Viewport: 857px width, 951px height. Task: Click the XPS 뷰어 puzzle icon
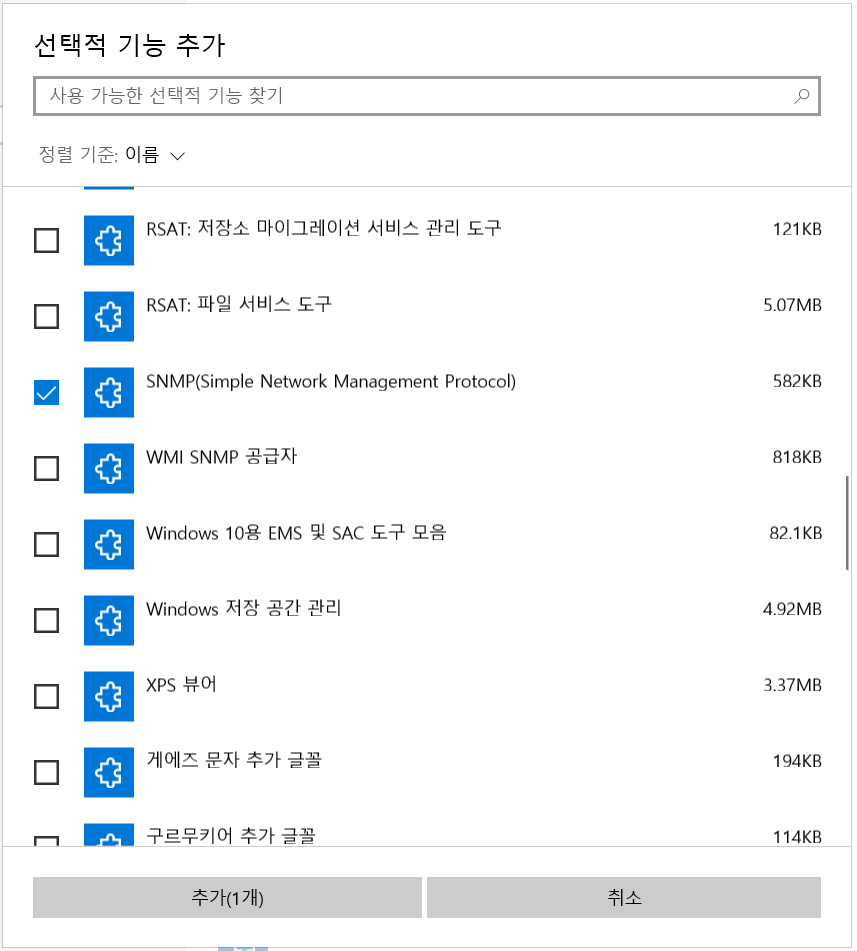click(109, 696)
